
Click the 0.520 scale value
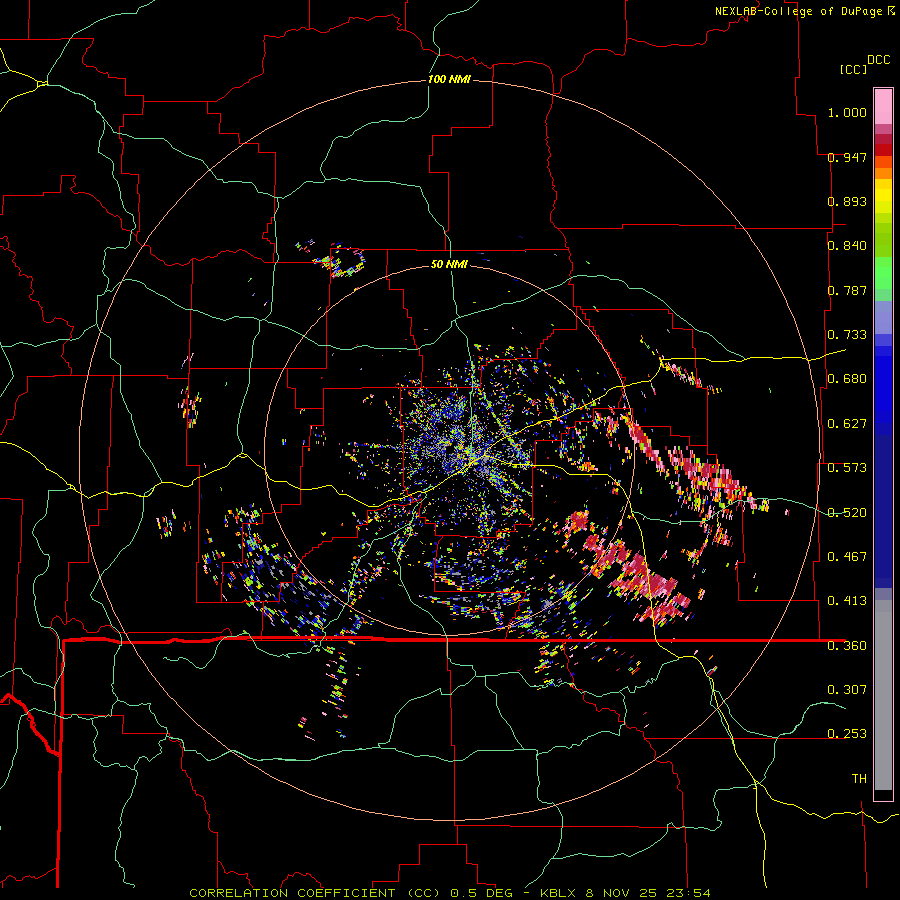click(847, 513)
